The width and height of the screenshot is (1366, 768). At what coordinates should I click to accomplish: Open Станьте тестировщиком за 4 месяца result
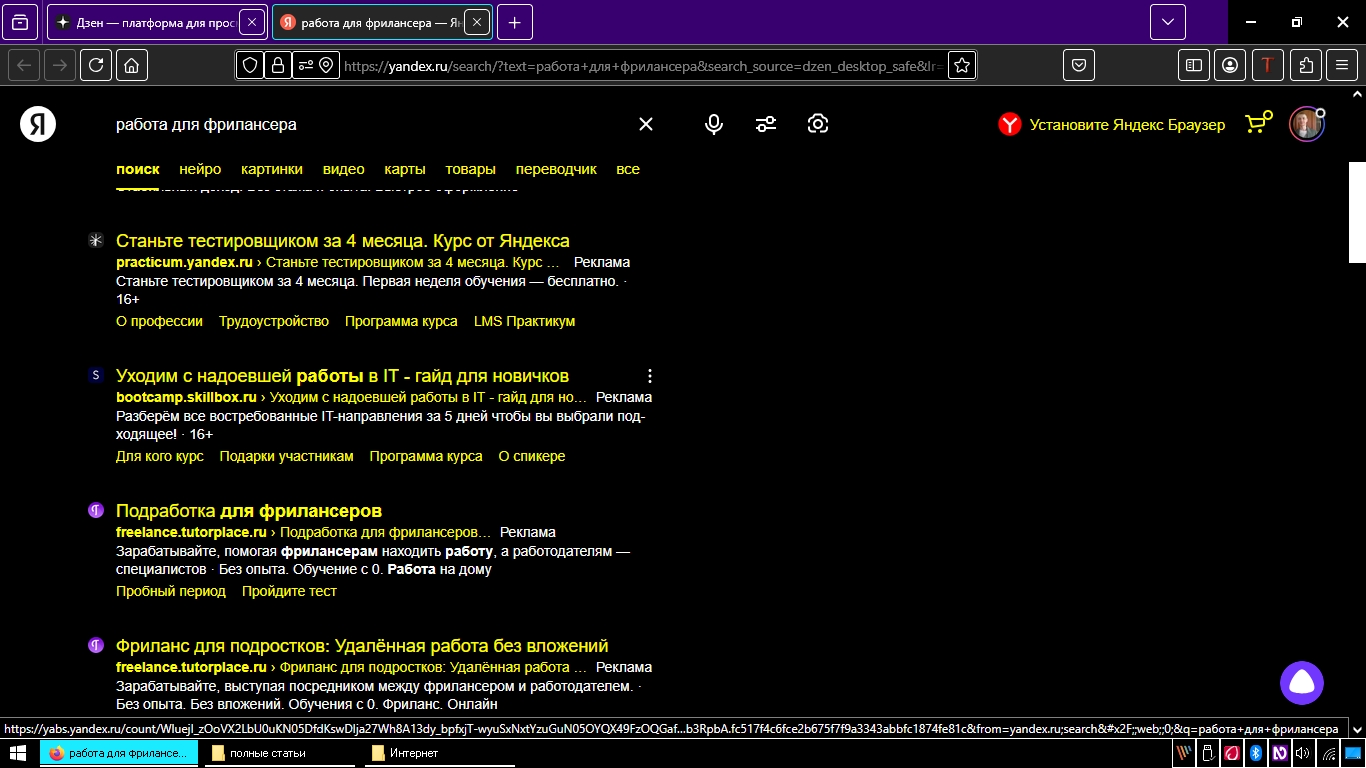coord(343,241)
